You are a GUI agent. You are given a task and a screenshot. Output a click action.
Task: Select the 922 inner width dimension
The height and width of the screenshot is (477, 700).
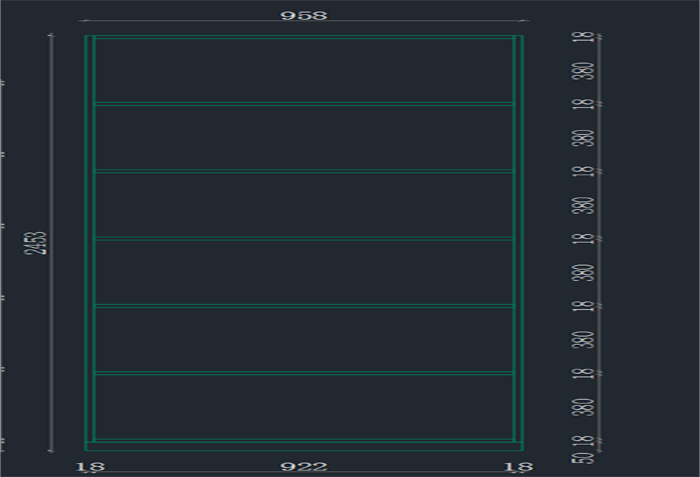pyautogui.click(x=304, y=466)
